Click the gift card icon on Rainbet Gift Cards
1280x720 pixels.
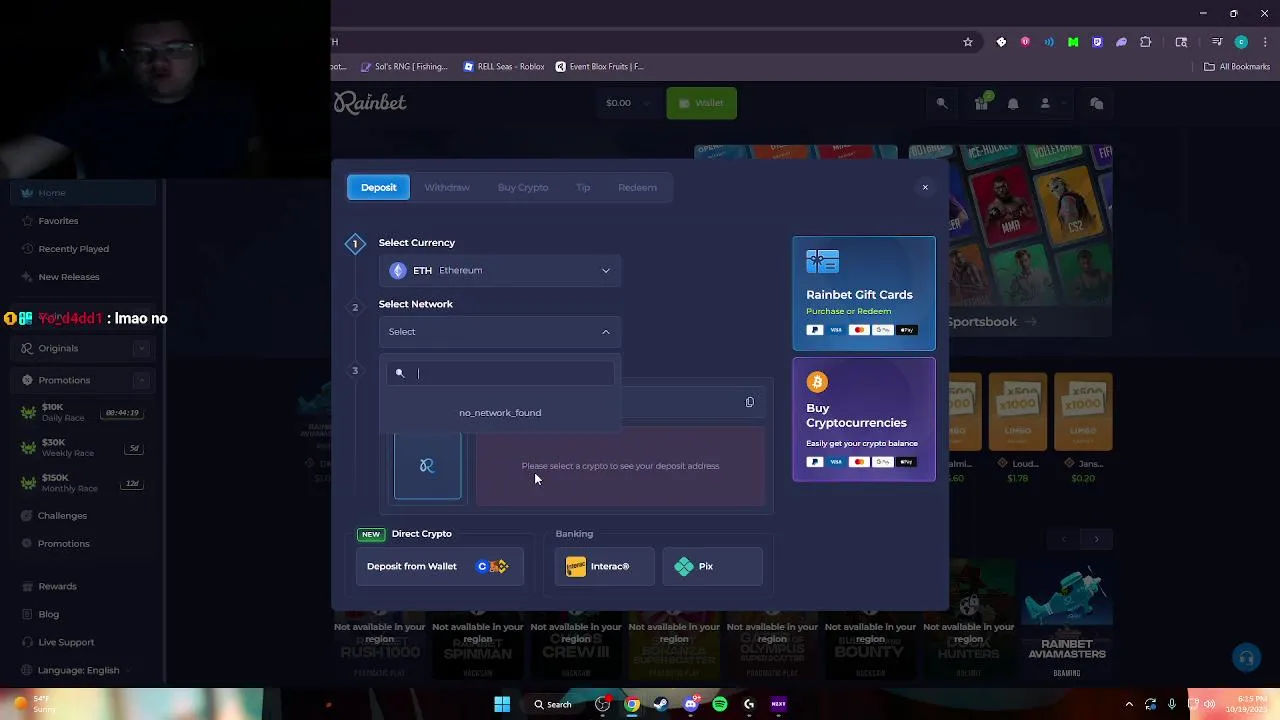pyautogui.click(x=822, y=262)
